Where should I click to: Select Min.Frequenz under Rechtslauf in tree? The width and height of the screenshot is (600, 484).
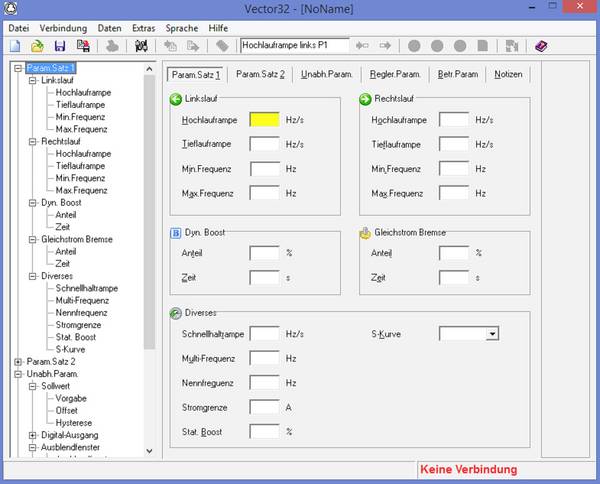tap(80, 178)
